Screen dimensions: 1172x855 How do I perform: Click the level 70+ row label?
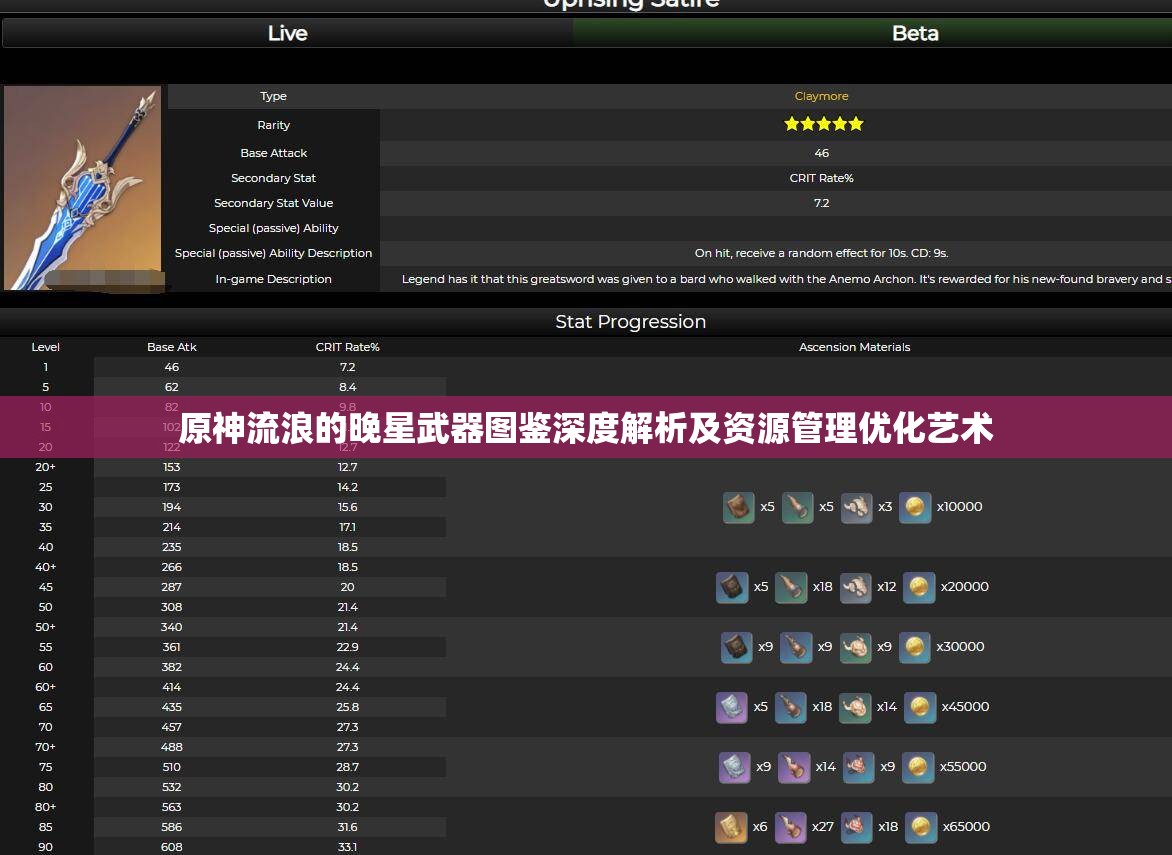(46, 747)
